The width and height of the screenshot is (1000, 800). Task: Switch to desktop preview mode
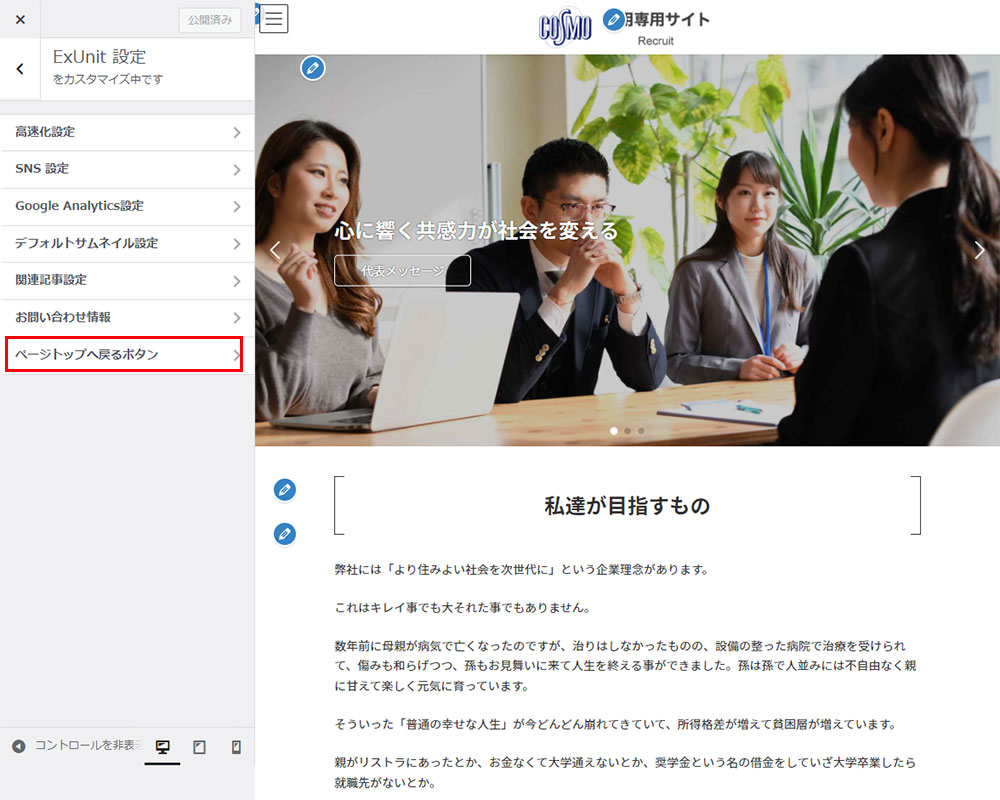click(162, 747)
